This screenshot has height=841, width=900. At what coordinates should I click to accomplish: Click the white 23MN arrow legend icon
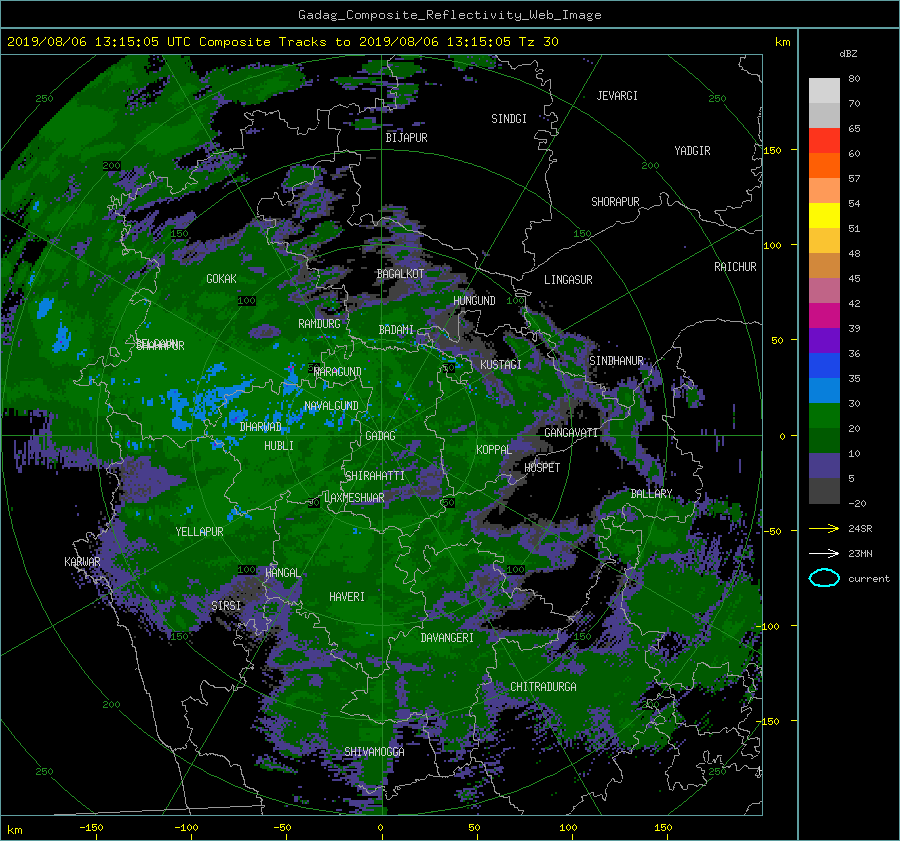pyautogui.click(x=824, y=553)
